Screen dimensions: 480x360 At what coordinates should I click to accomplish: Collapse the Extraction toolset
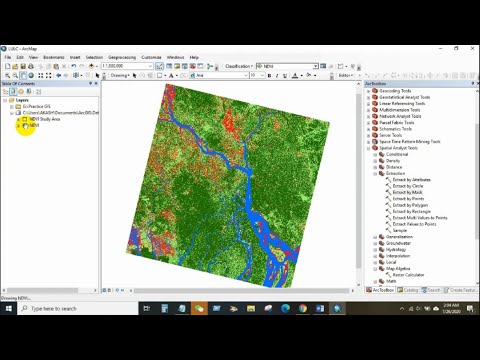click(375, 174)
